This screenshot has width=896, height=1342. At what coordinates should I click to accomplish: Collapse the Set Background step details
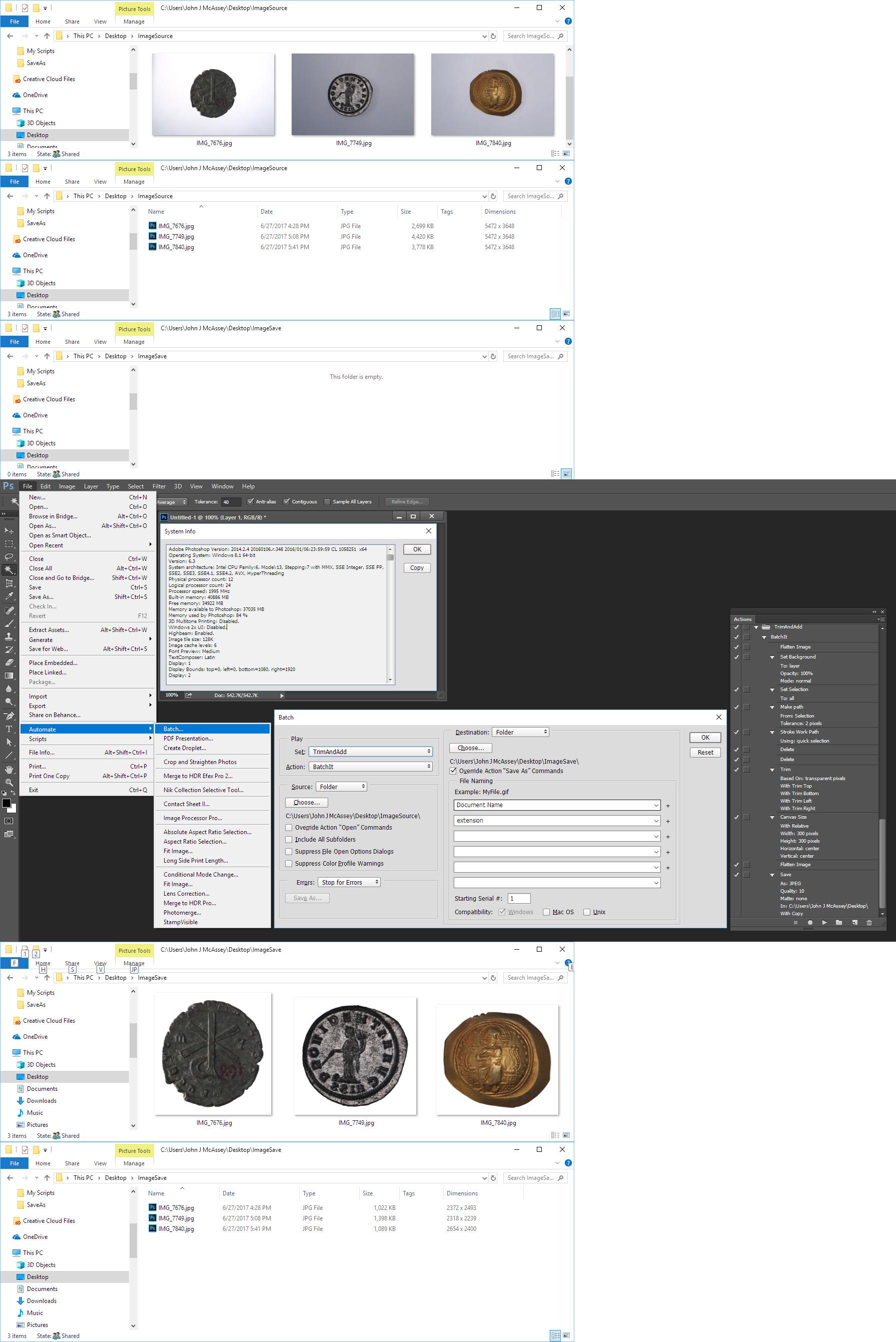click(x=772, y=657)
